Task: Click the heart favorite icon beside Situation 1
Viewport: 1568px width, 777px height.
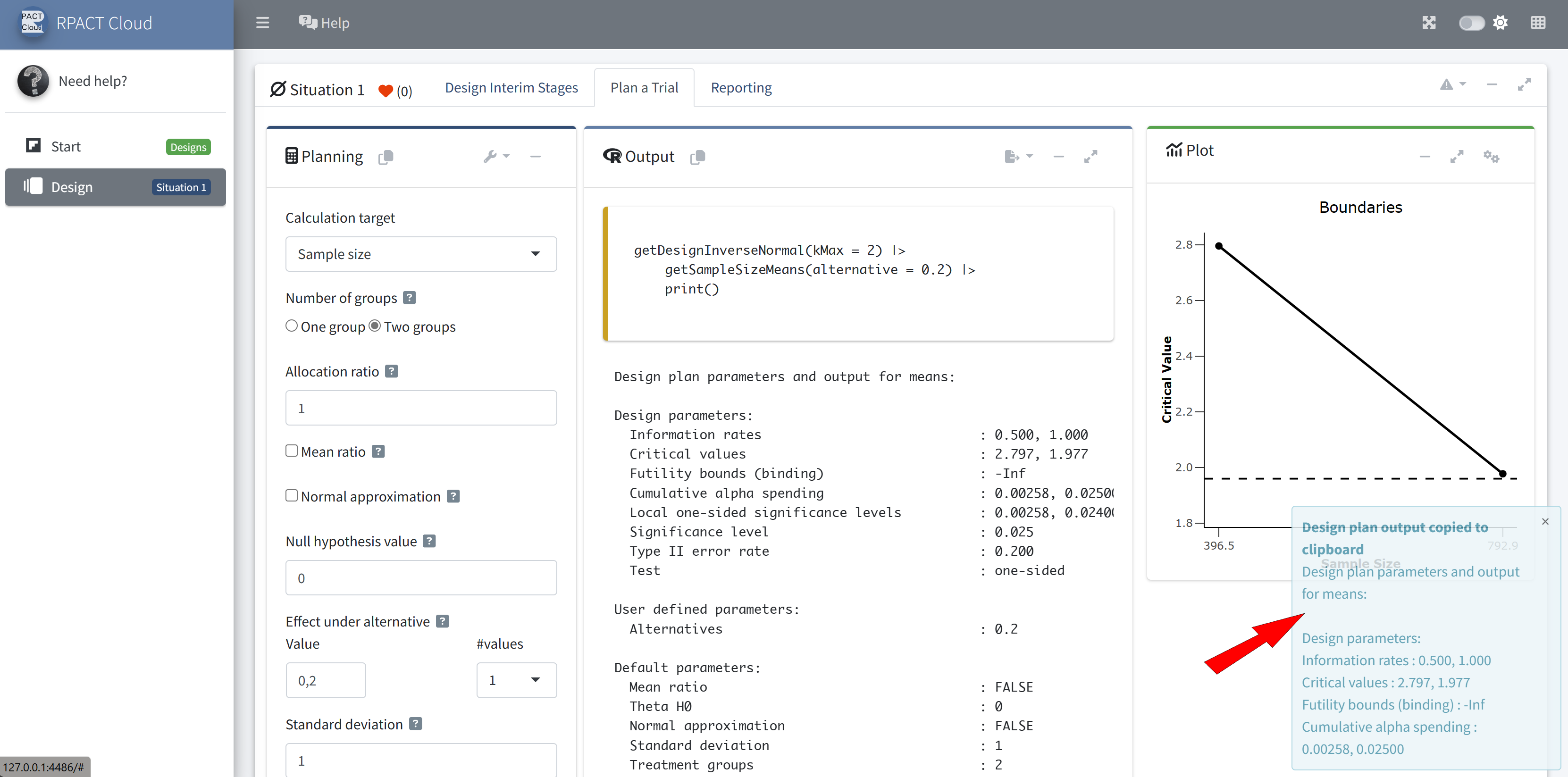Action: click(x=386, y=91)
